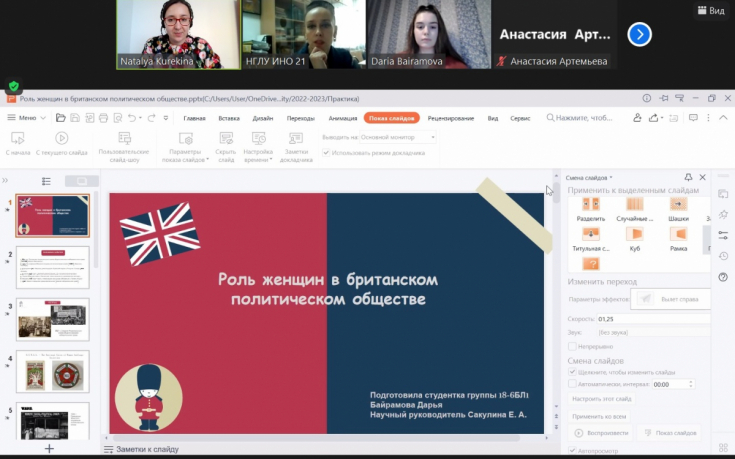735x459 pixels.
Task: Open sidebar history clock icon
Action: [723, 256]
